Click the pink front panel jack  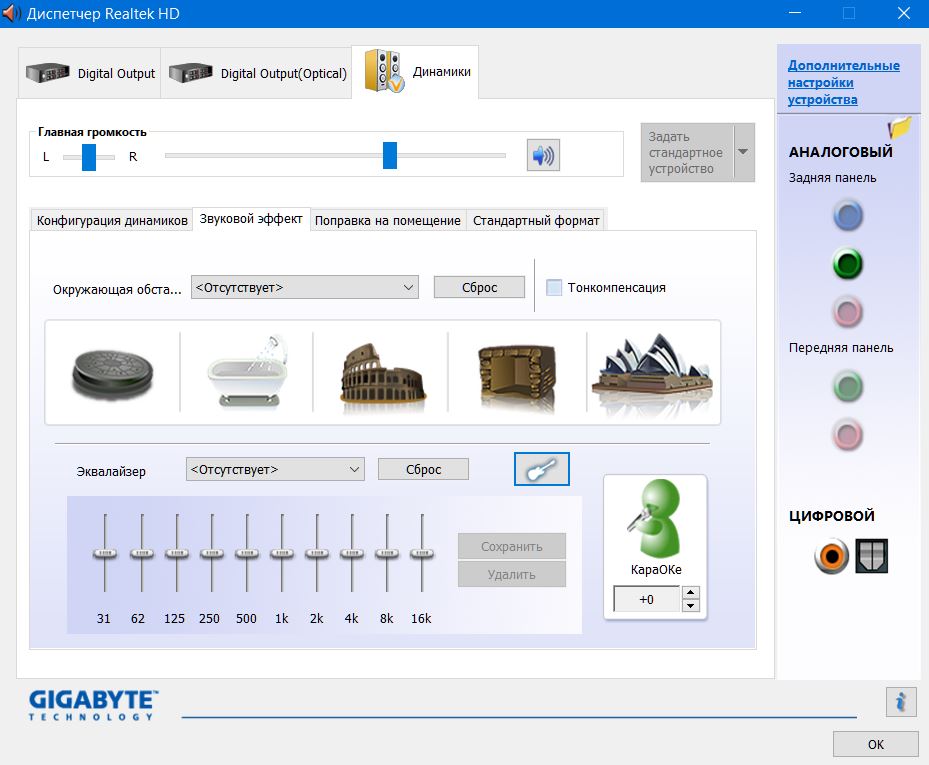point(848,434)
